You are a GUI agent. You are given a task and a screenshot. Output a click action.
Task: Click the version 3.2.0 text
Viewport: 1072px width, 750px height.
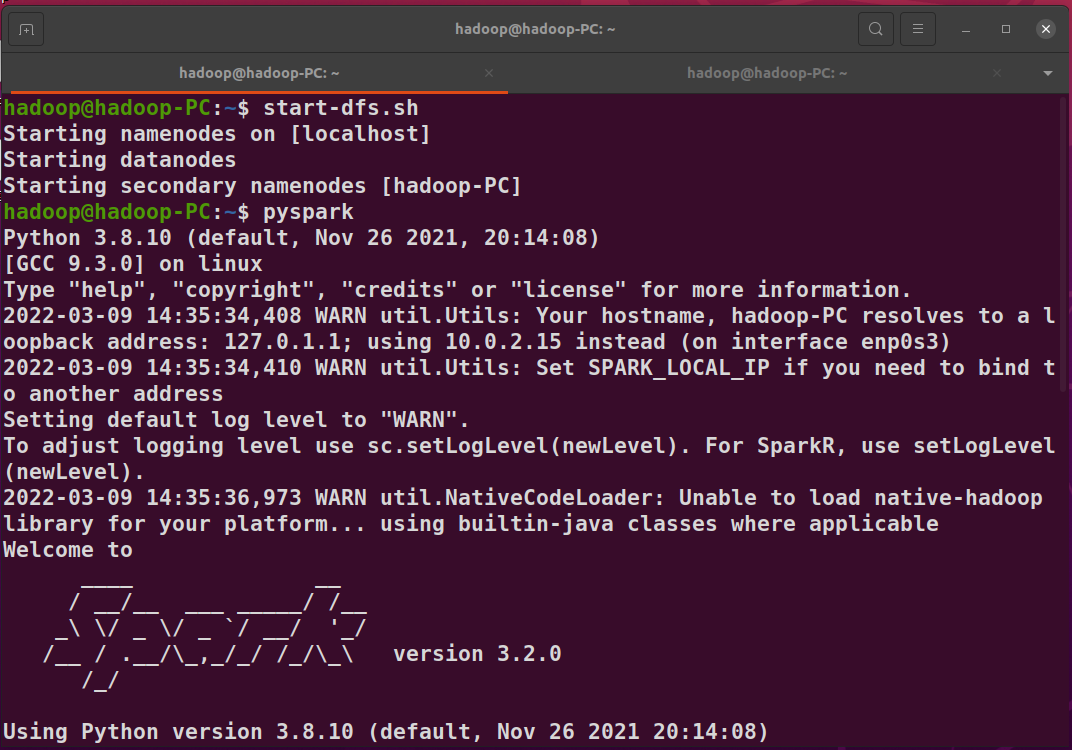[477, 654]
